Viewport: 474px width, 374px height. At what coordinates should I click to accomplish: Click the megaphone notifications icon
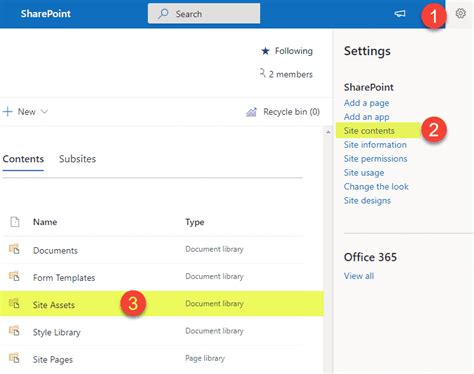click(x=400, y=13)
